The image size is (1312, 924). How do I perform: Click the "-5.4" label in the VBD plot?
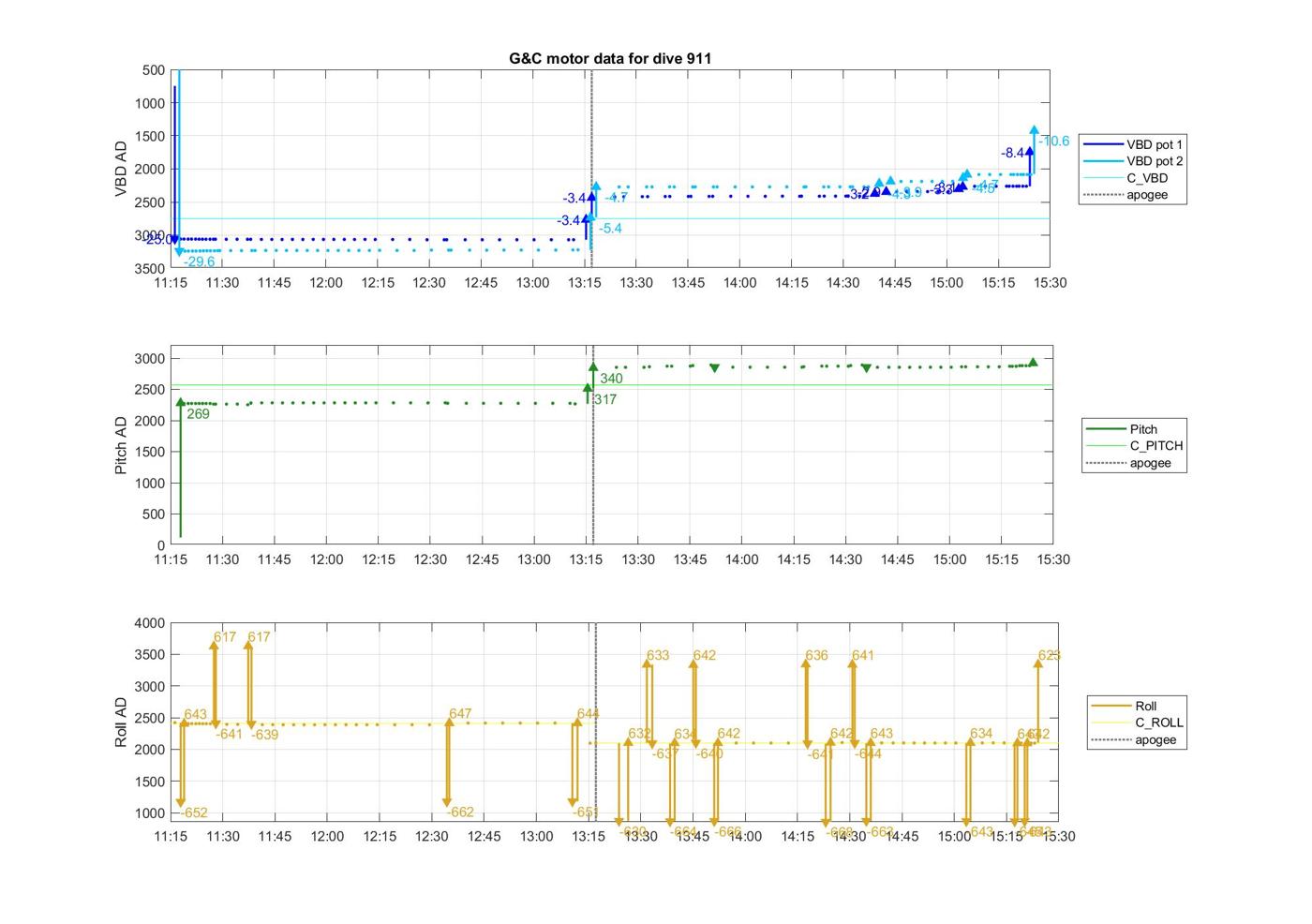coord(611,229)
